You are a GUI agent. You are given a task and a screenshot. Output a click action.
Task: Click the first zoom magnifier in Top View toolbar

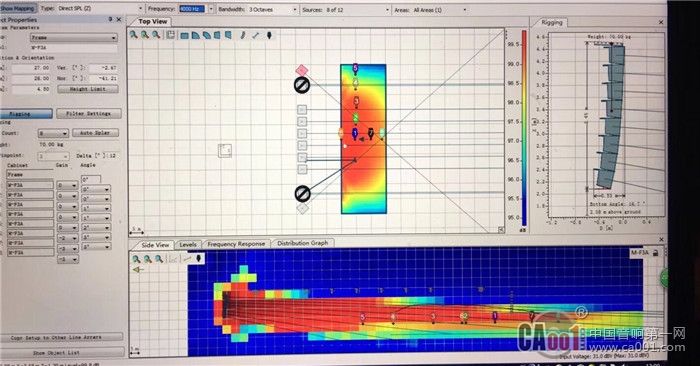pos(133,35)
